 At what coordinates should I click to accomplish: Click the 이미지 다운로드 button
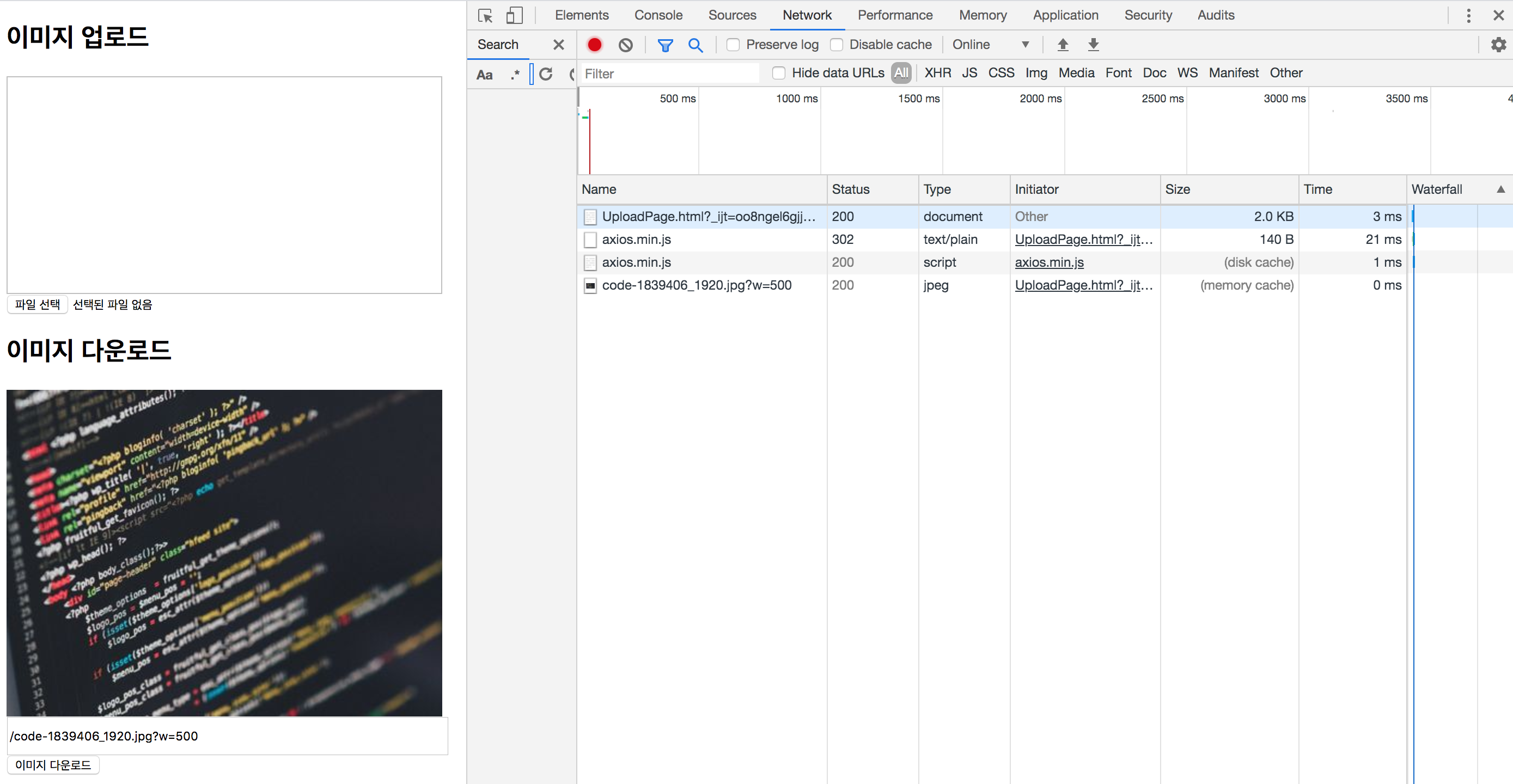click(53, 764)
